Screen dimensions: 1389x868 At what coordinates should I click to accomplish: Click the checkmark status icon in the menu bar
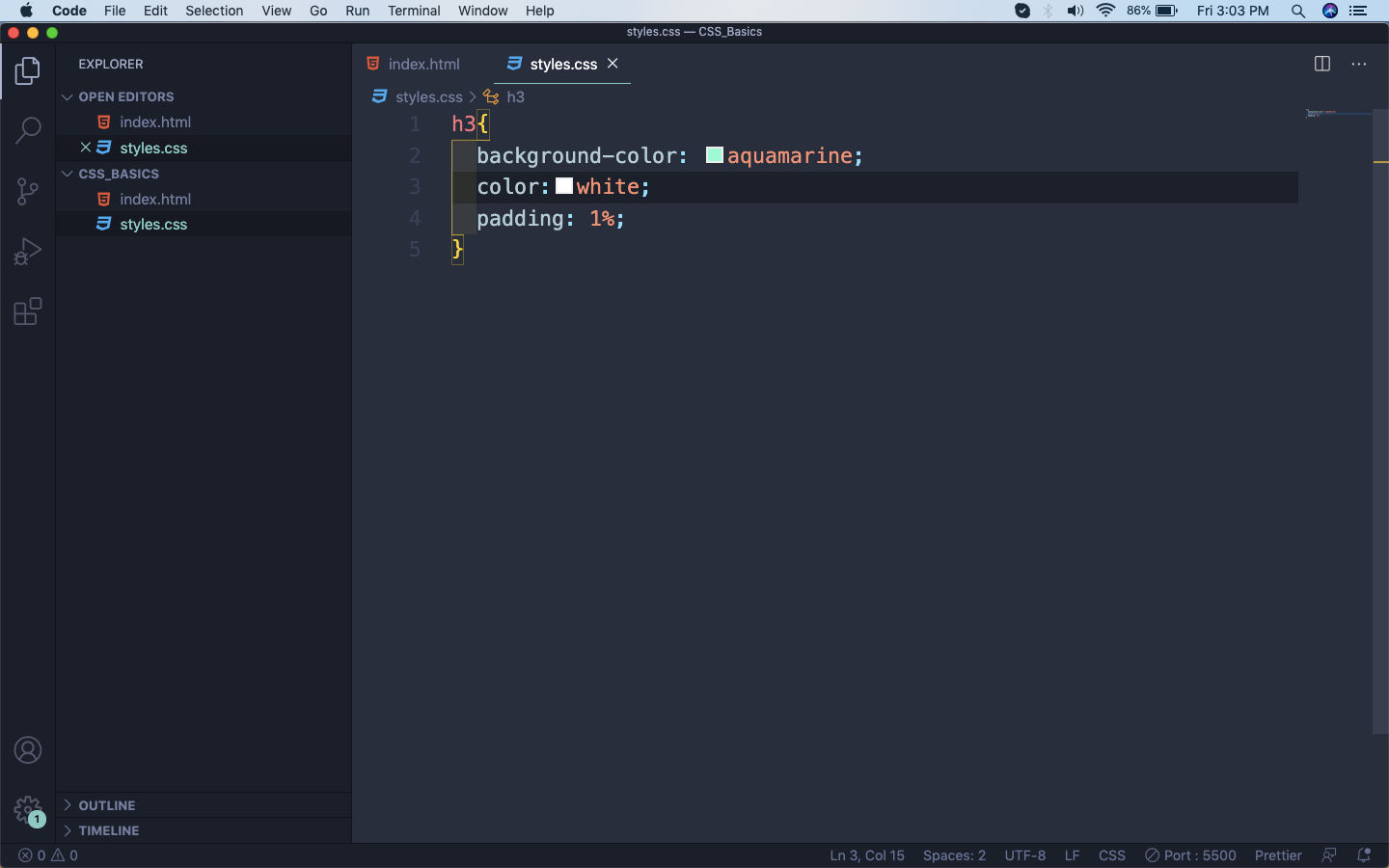1022,11
